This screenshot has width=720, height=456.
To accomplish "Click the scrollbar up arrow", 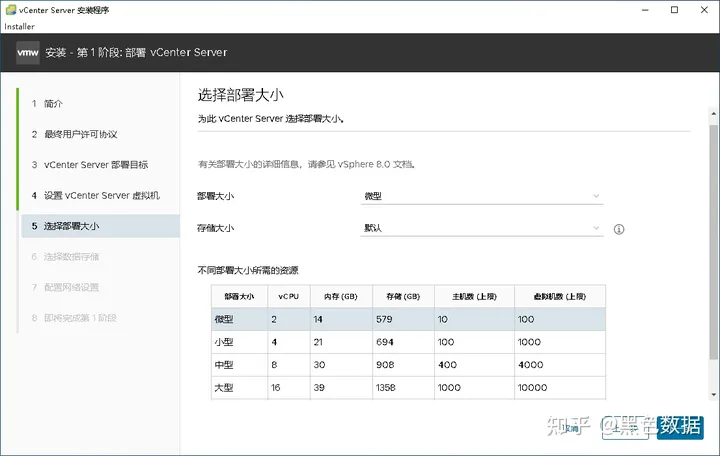I will click(713, 113).
